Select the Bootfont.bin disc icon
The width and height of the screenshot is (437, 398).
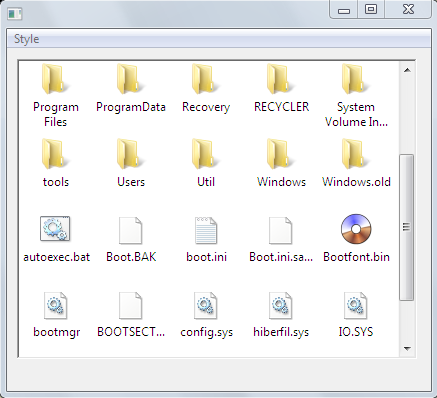point(356,229)
